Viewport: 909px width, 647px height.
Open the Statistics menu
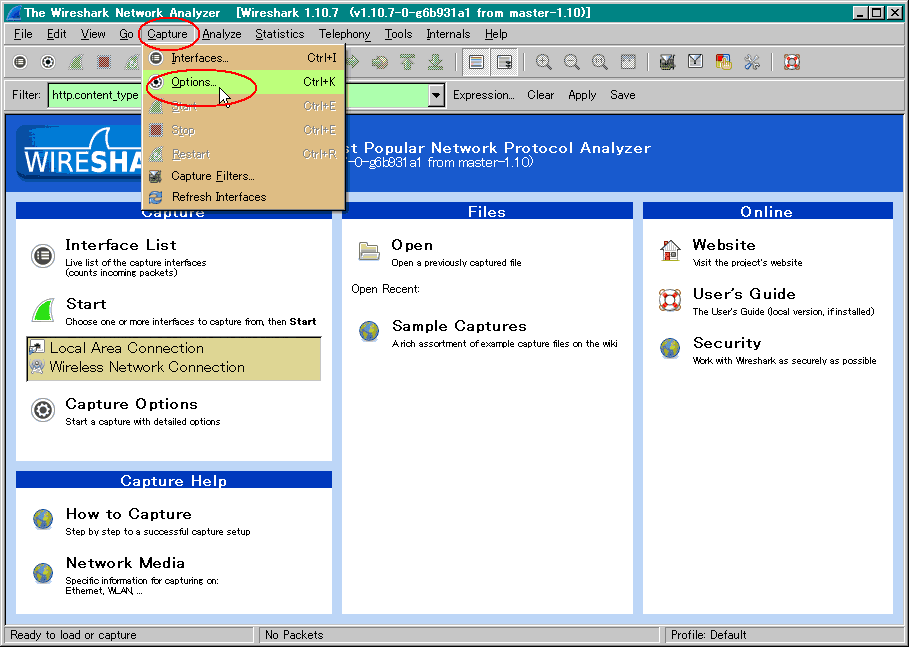click(x=279, y=34)
